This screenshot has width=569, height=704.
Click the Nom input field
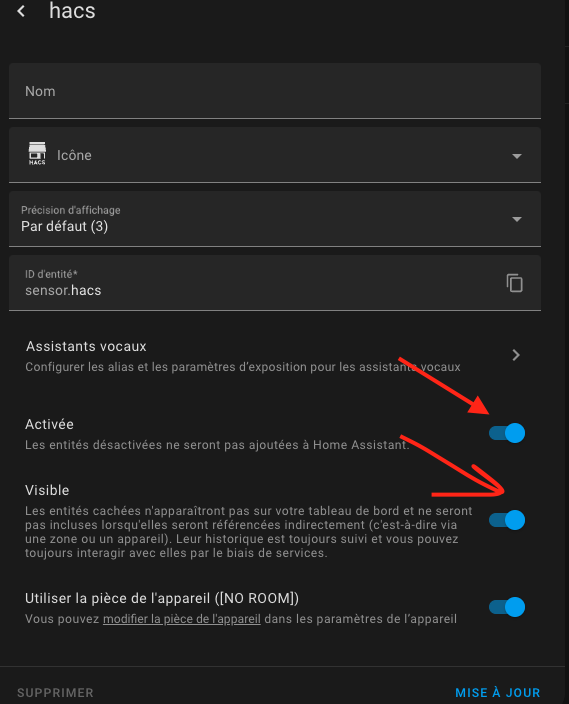click(275, 91)
